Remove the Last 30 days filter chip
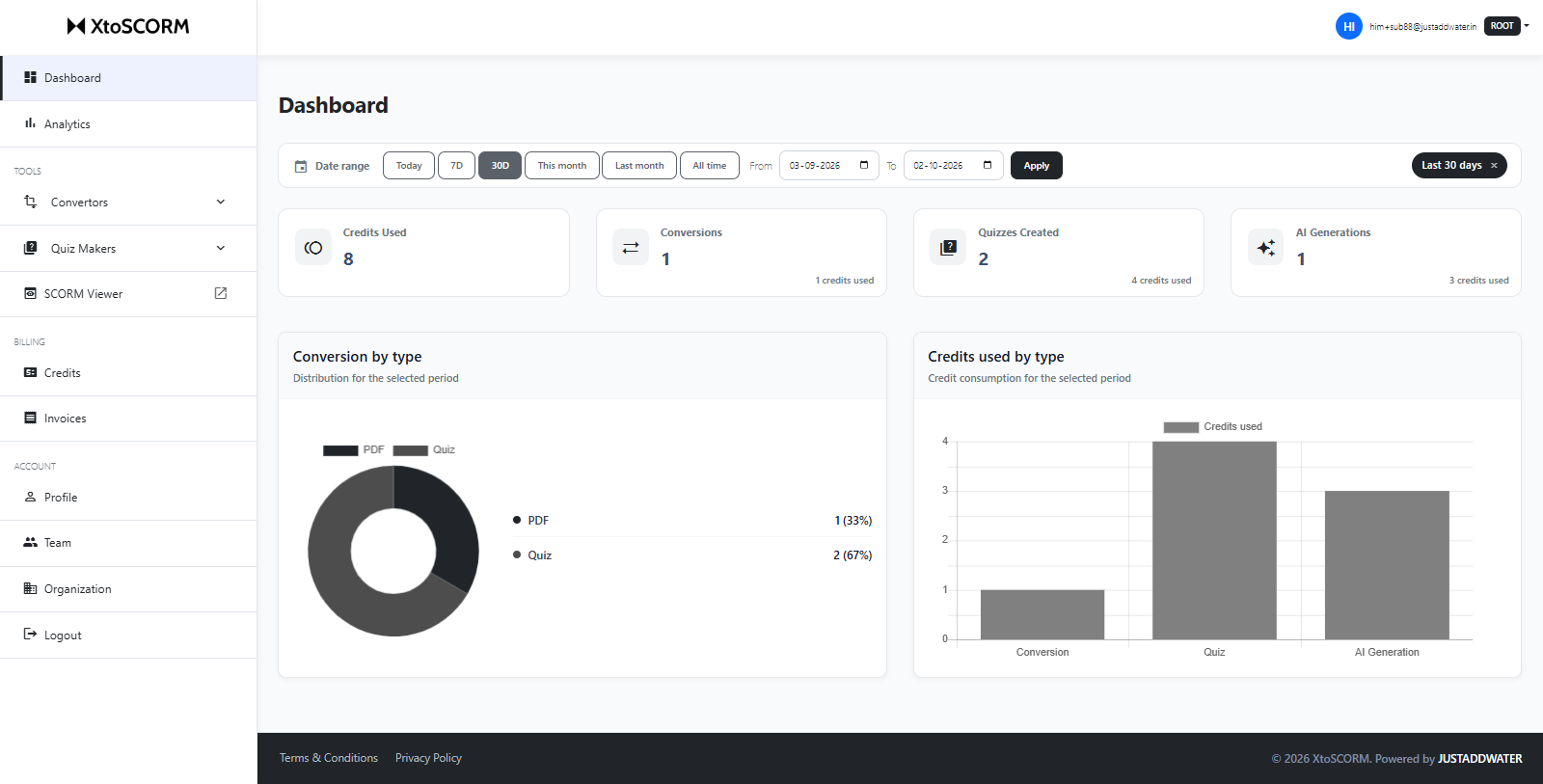The width and height of the screenshot is (1543, 784). 1494,166
